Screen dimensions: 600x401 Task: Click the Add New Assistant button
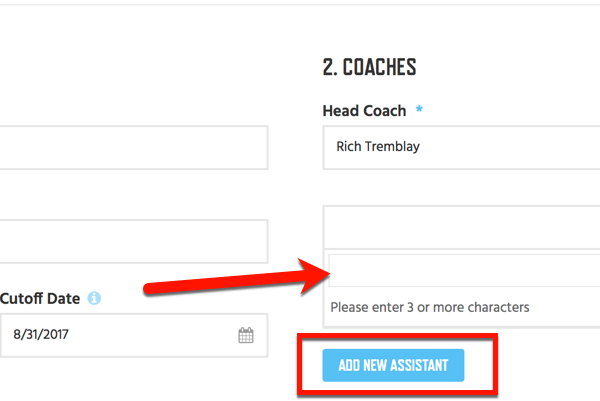point(393,365)
